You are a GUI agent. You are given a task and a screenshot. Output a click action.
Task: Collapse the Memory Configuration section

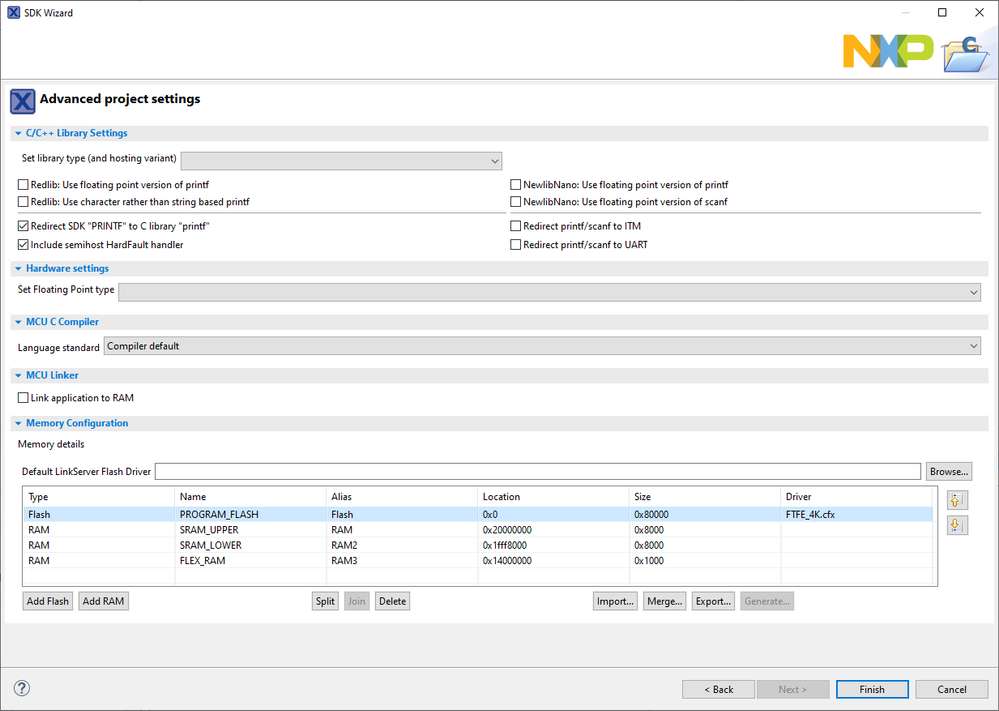18,423
